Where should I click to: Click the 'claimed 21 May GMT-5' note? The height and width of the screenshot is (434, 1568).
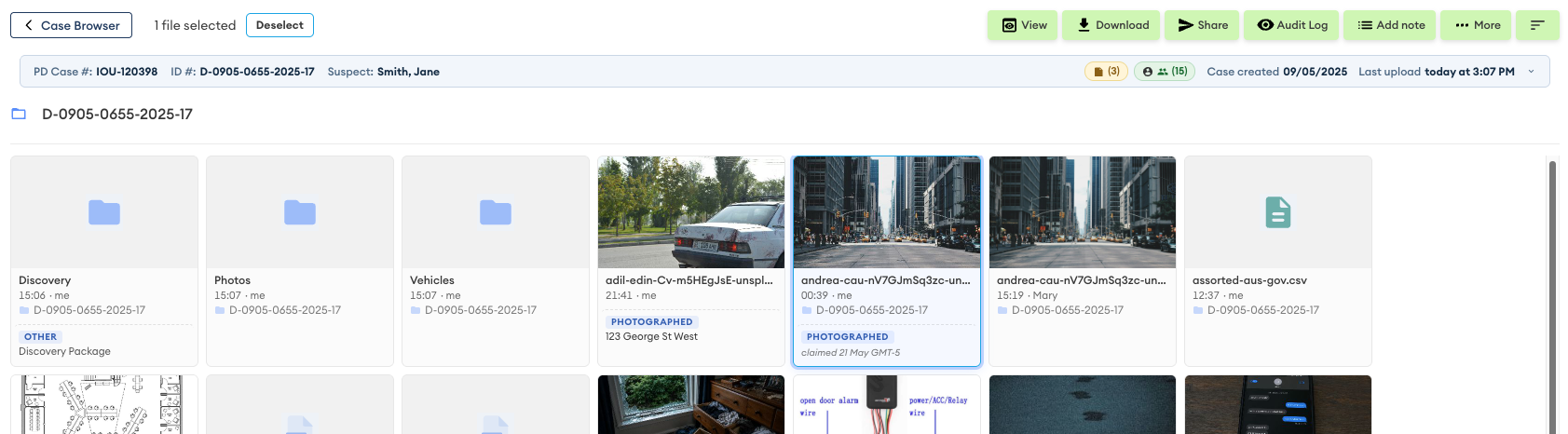[x=851, y=353]
